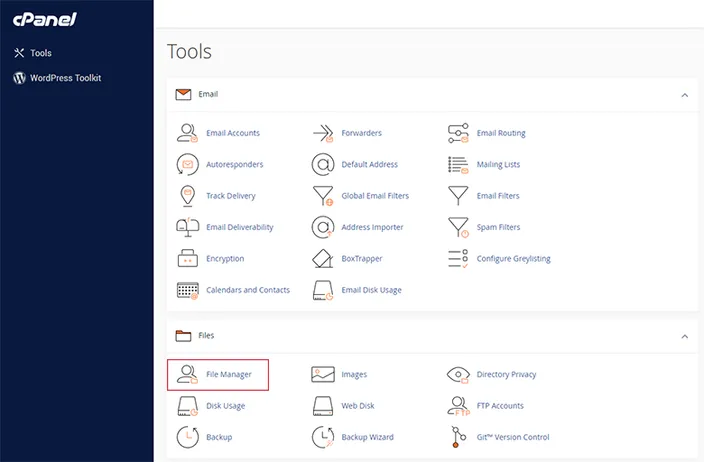Click the Backup Wizard icon
Image resolution: width=704 pixels, height=462 pixels.
(323, 437)
